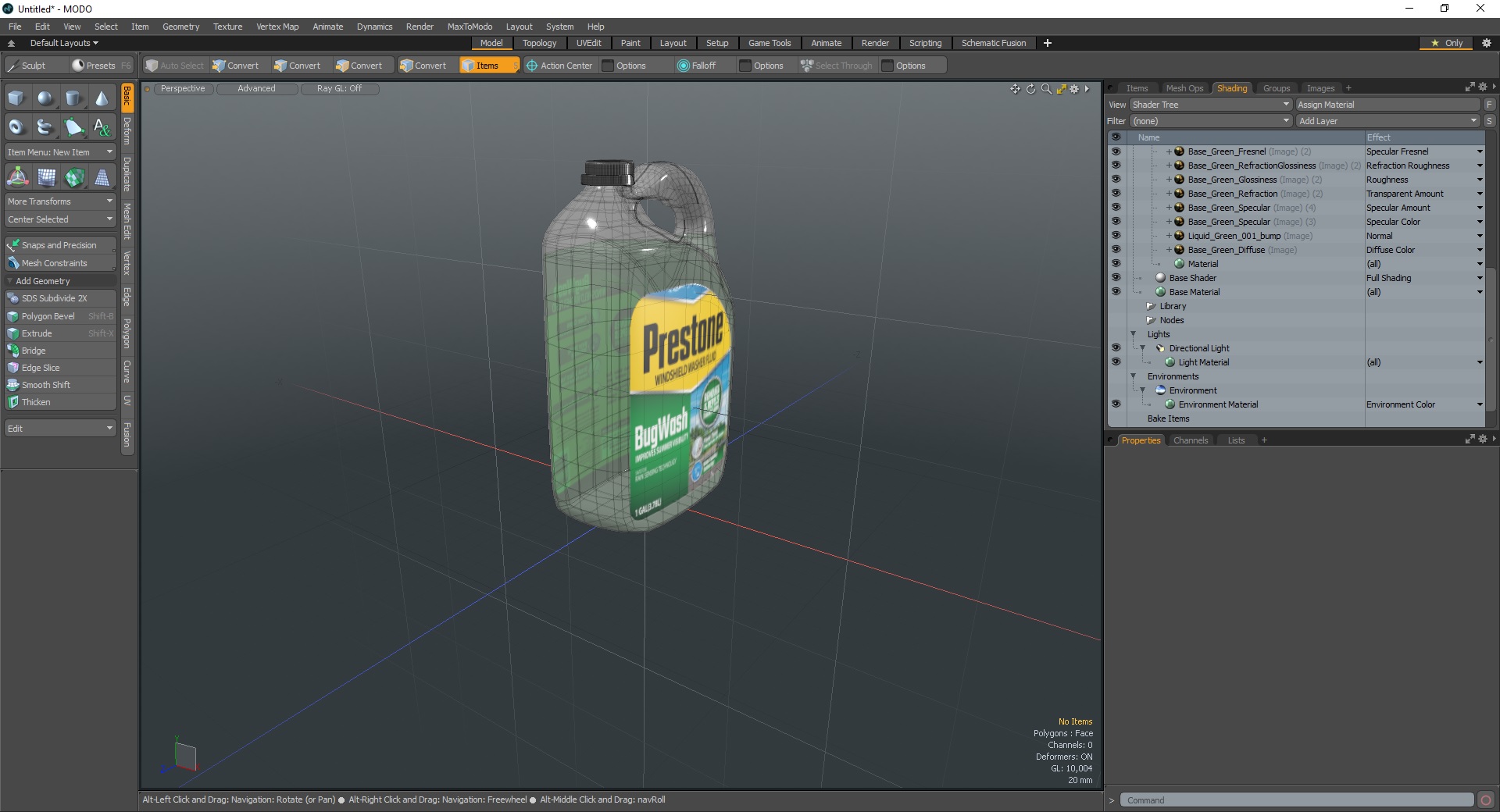Switch to the Channels tab
1500x812 pixels.
[1191, 440]
